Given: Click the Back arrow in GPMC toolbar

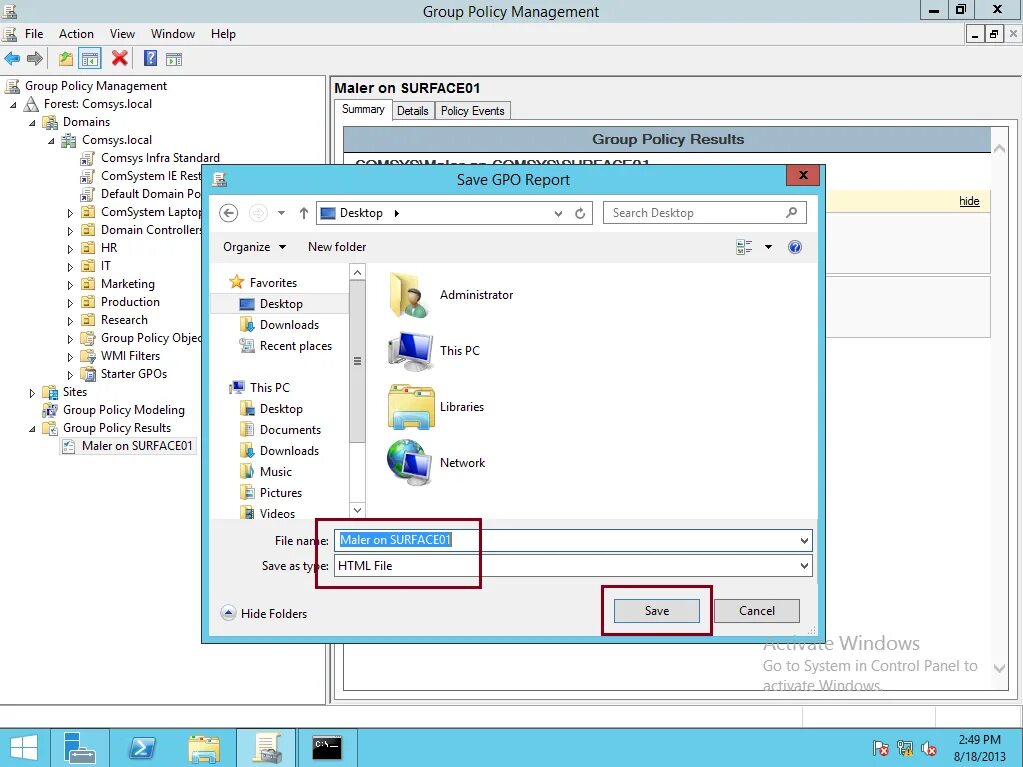Looking at the screenshot, I should (12, 59).
